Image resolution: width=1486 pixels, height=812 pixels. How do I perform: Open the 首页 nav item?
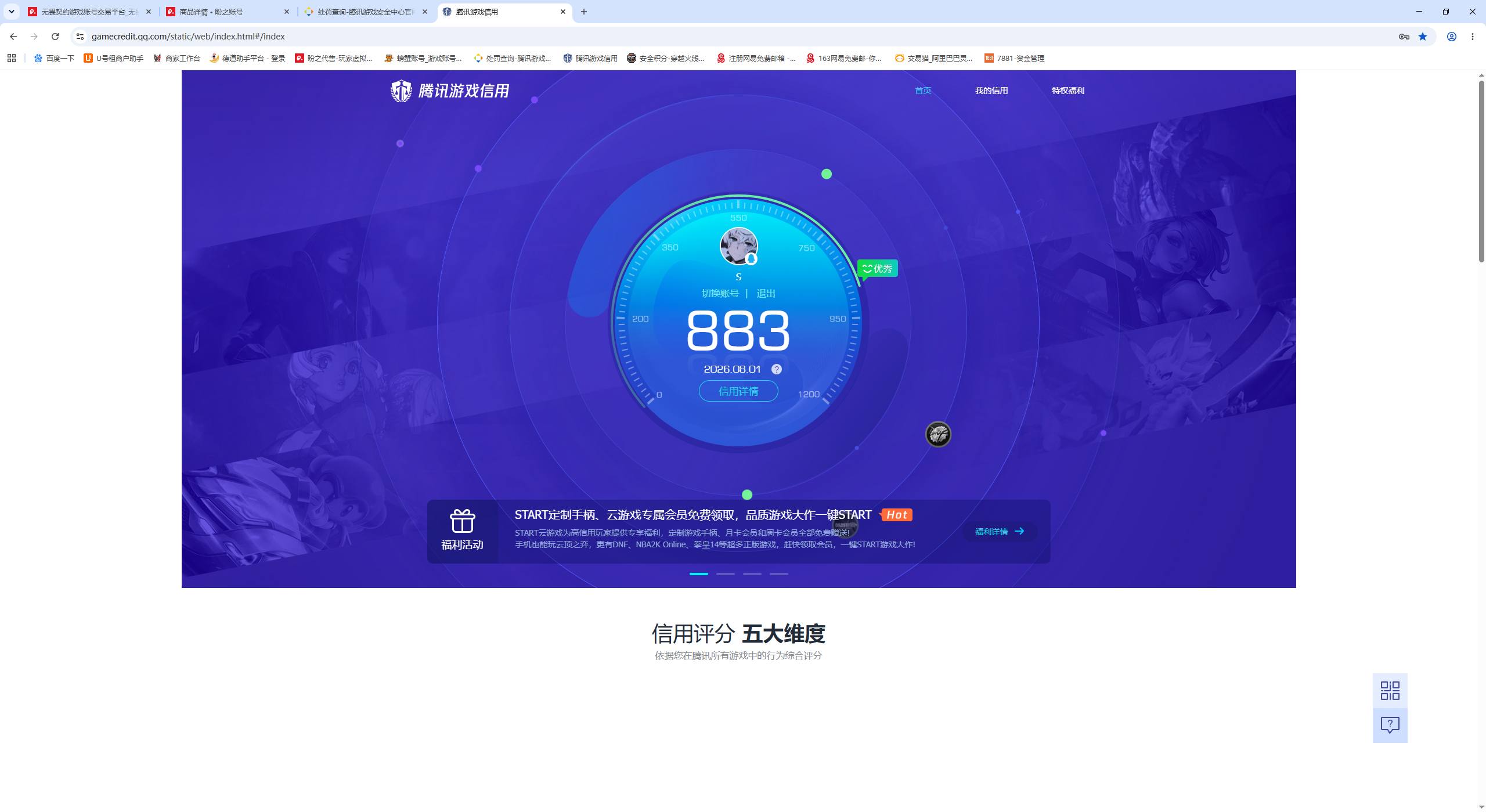pos(923,91)
